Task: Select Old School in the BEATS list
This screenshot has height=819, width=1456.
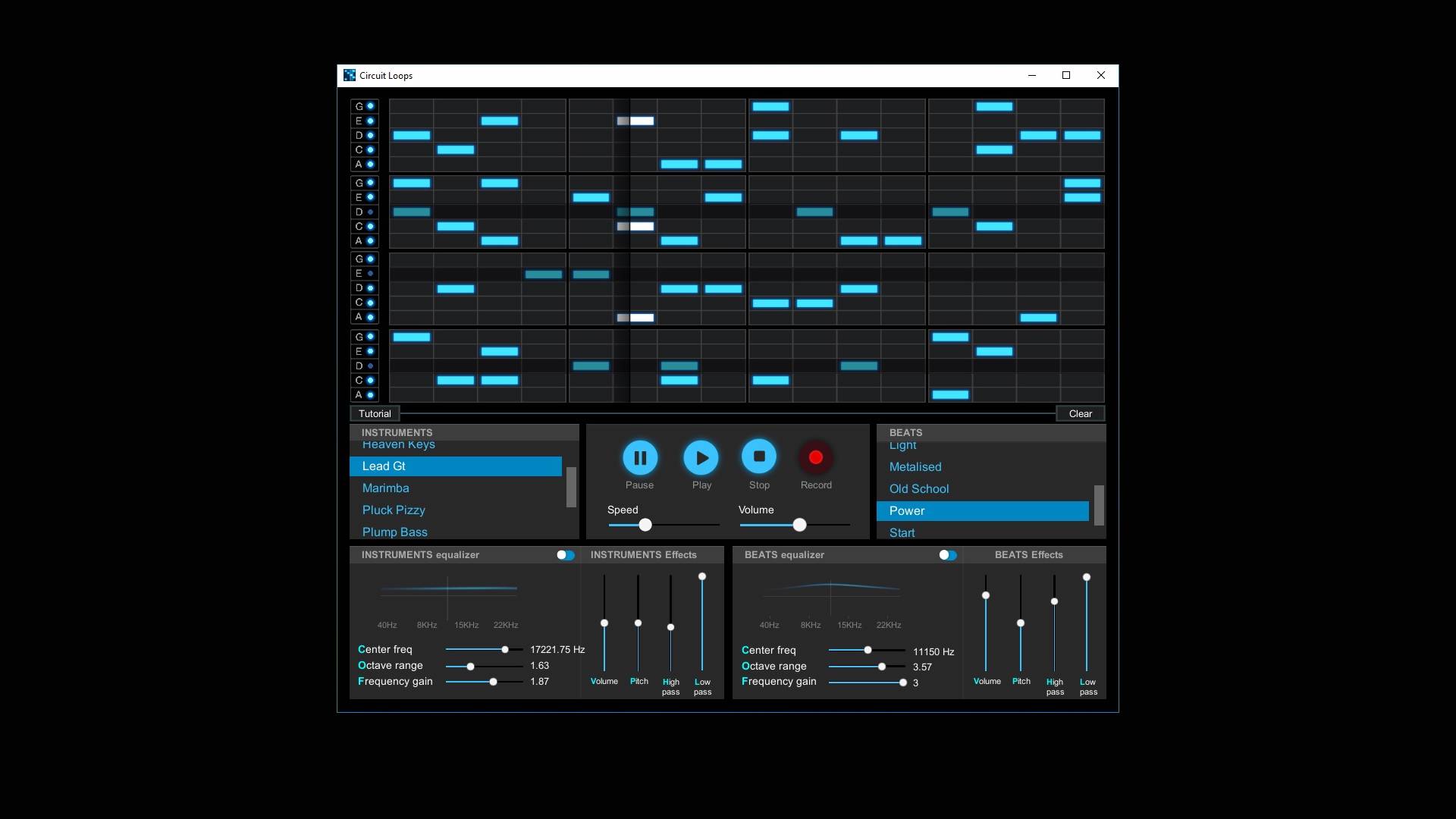Action: [x=919, y=488]
